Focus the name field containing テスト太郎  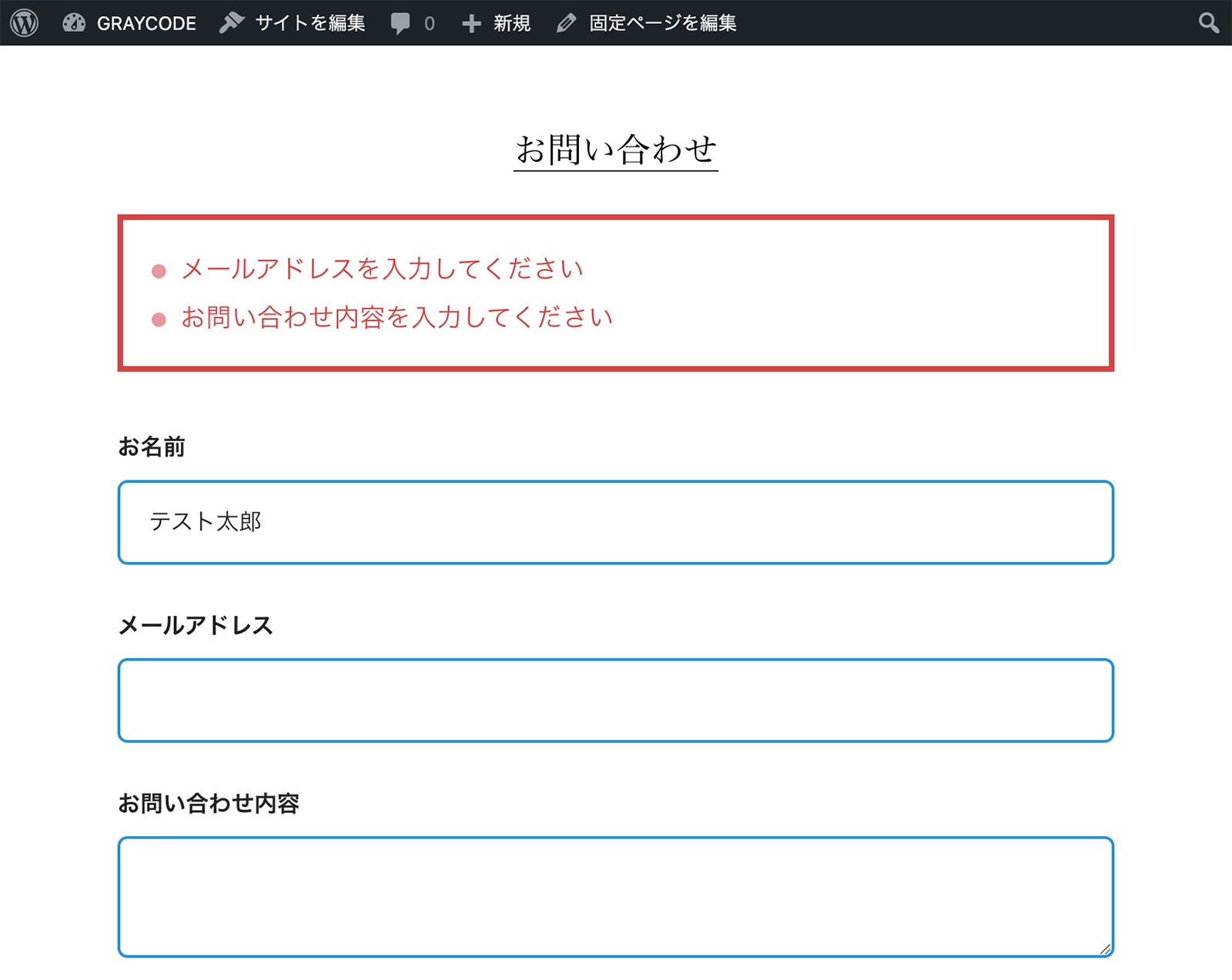coord(616,522)
